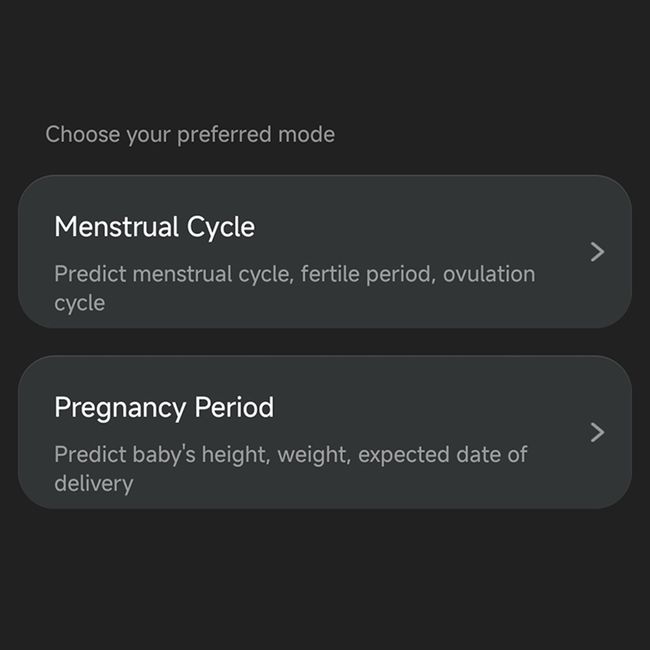The height and width of the screenshot is (650, 650).
Task: Click the 'Predict baby's height, weight' description
Action: click(x=291, y=468)
